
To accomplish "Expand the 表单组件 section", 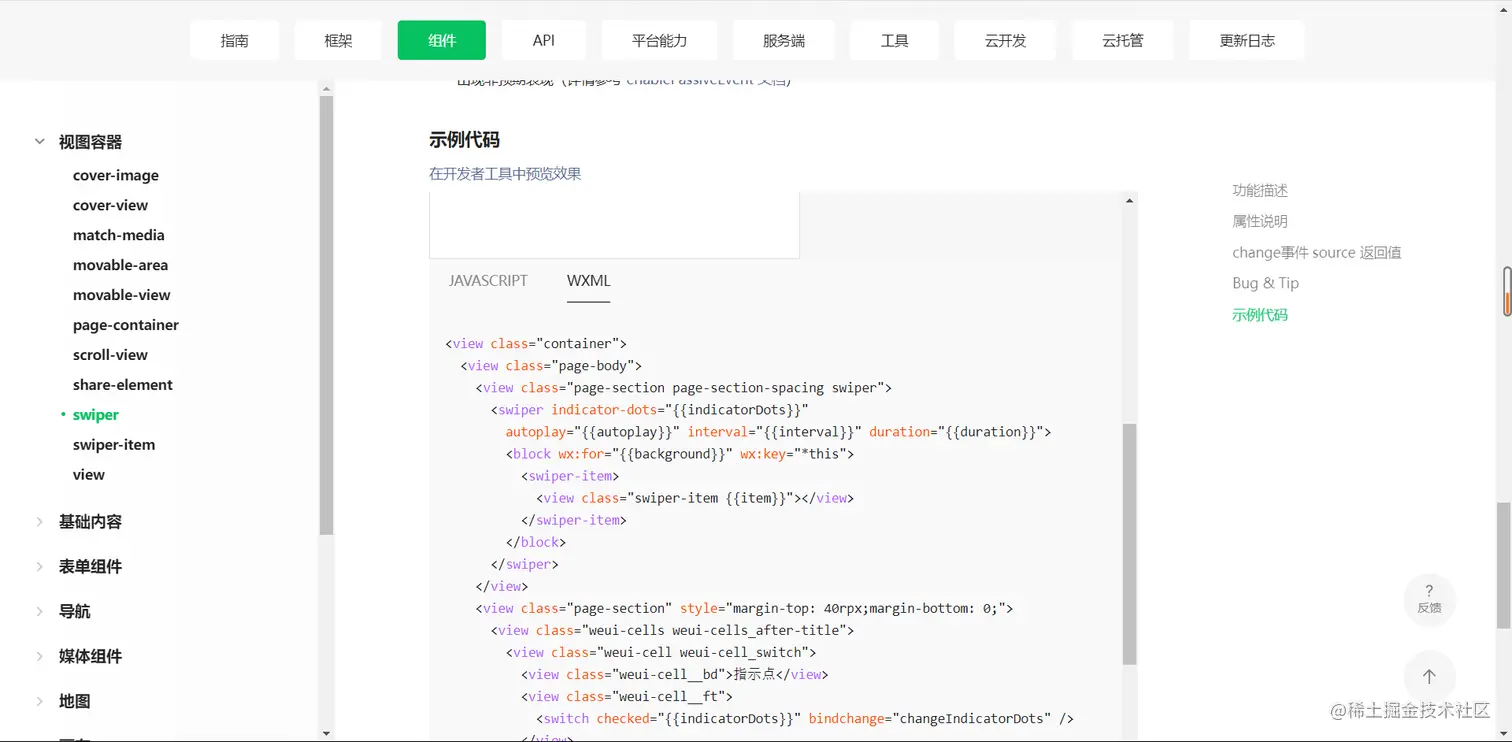I will point(90,567).
